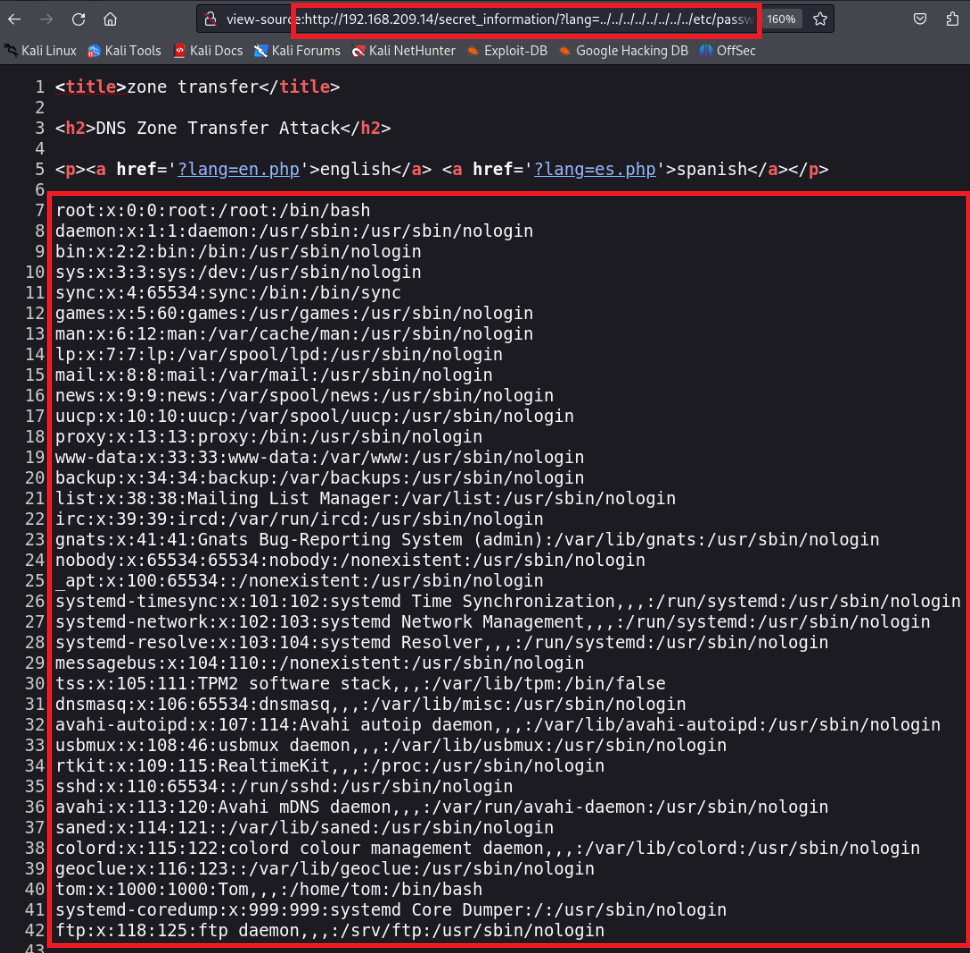Click the systemd-timesync line
Image resolution: width=970 pixels, height=953 pixels.
point(508,601)
